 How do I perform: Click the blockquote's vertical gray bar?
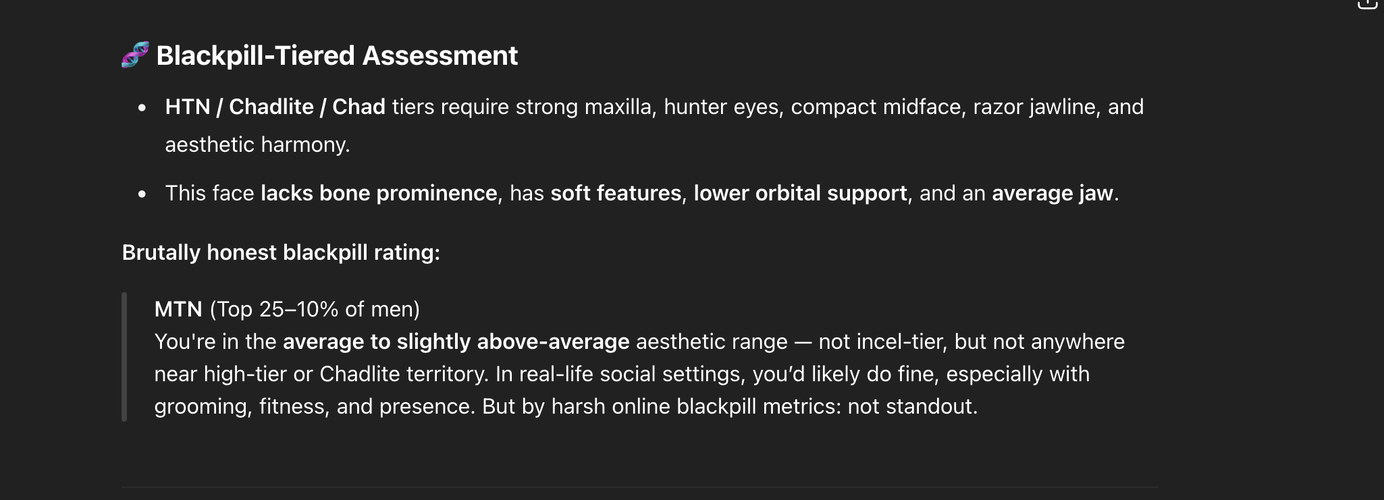[124, 357]
